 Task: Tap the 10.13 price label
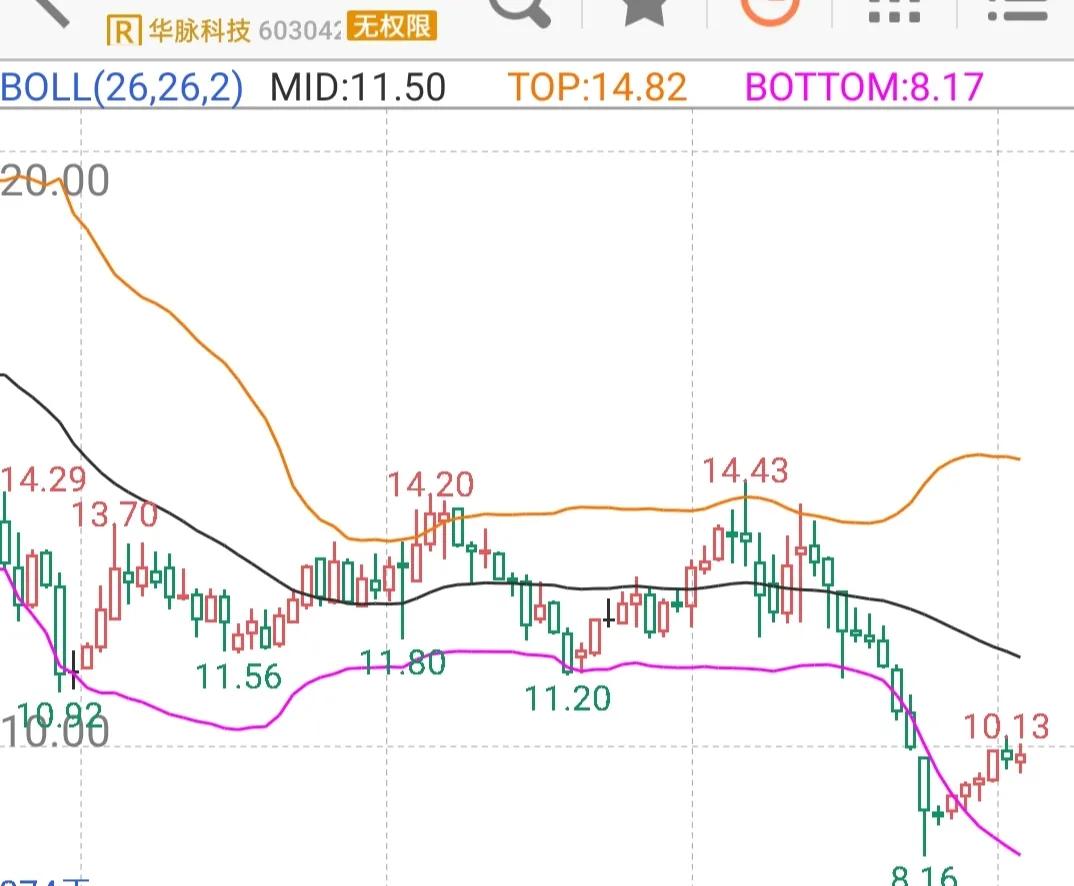click(x=1006, y=726)
